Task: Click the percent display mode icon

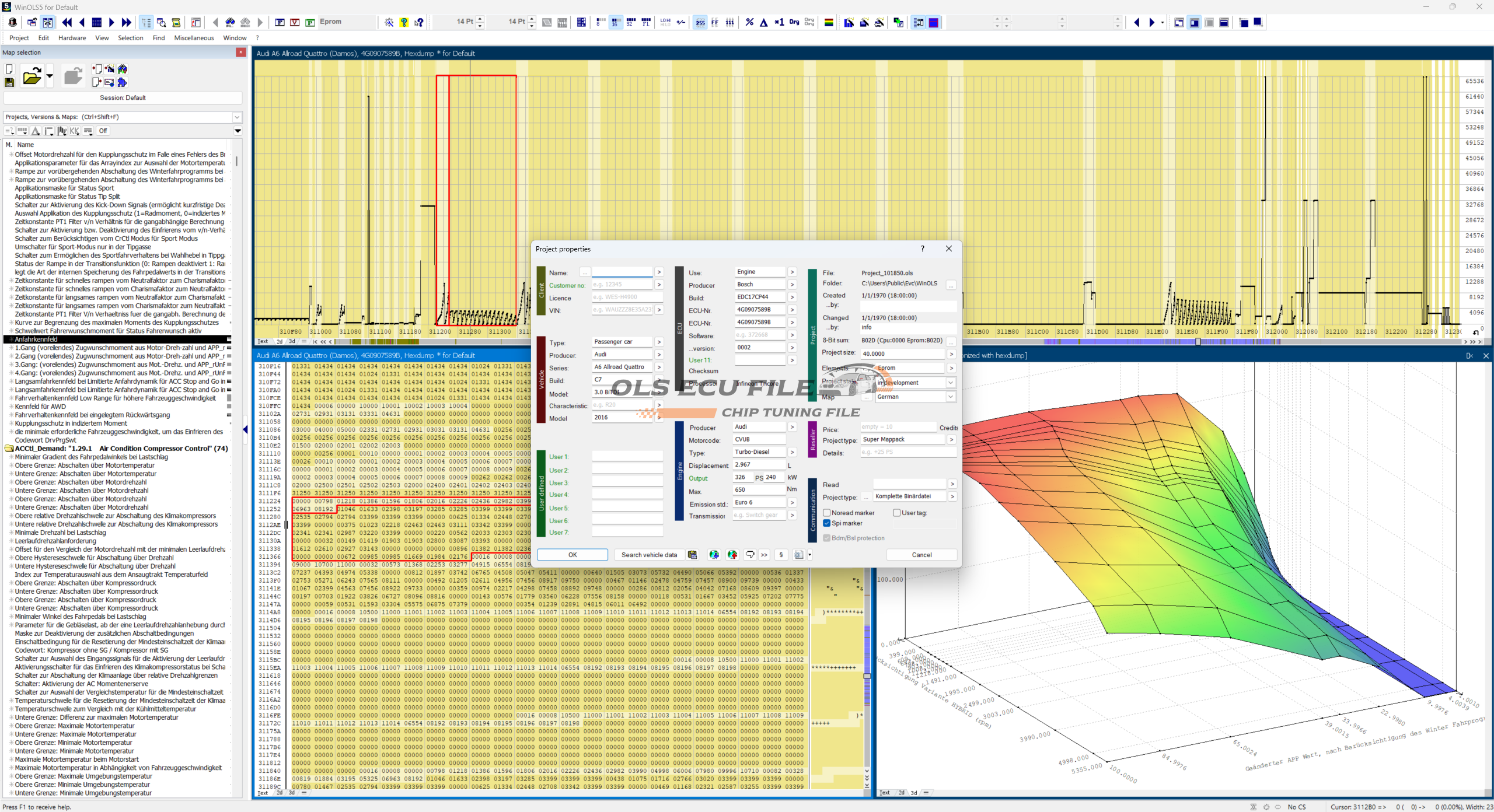Action: 749,22
